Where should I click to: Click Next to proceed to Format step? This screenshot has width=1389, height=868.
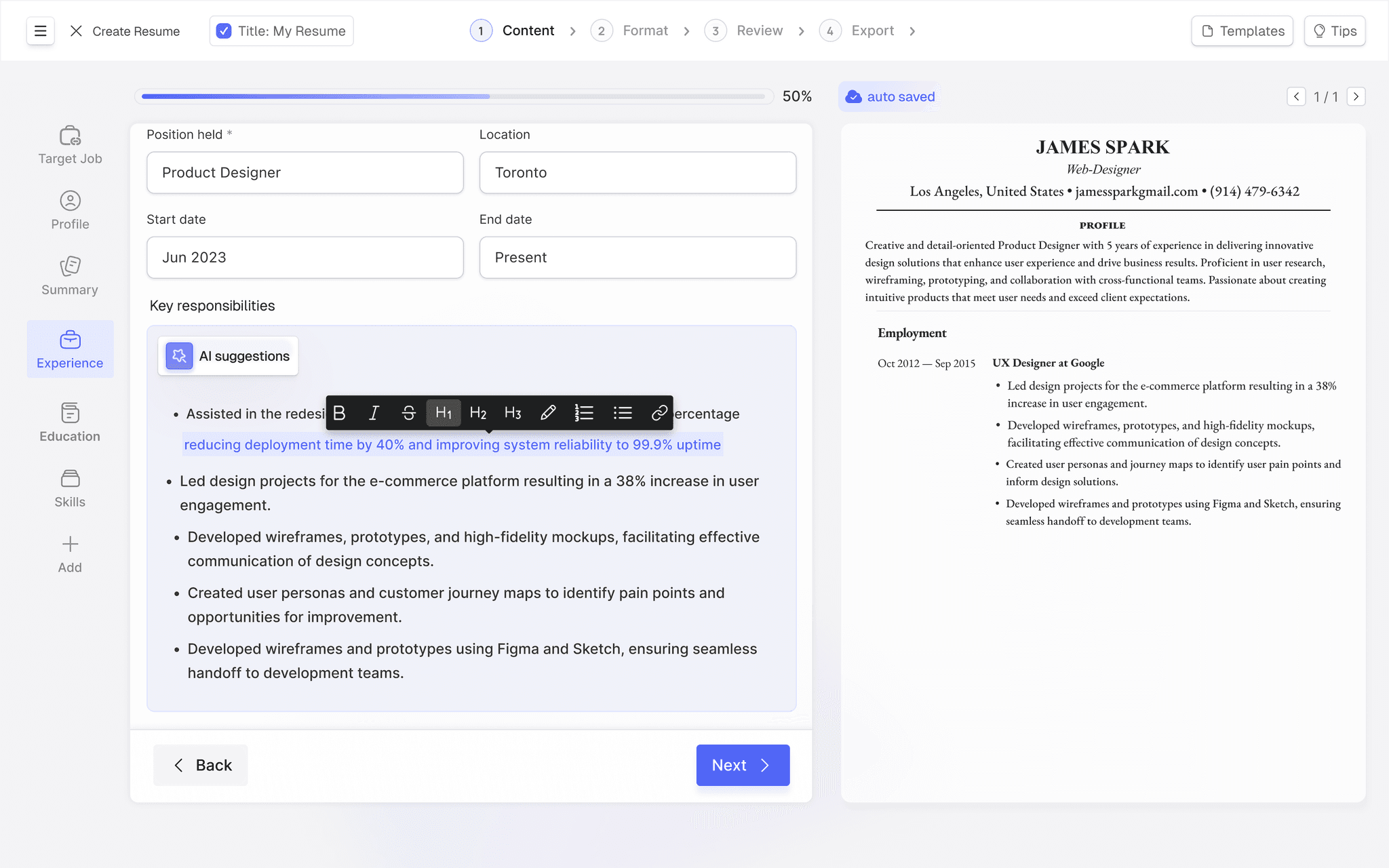pyautogui.click(x=742, y=765)
